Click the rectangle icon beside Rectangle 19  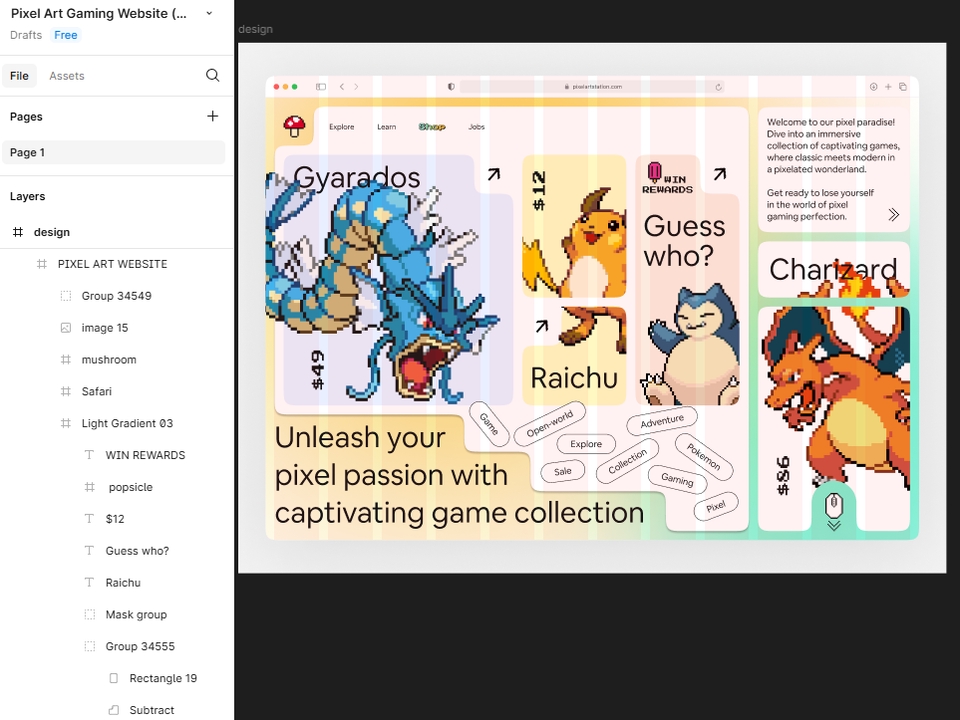(113, 678)
